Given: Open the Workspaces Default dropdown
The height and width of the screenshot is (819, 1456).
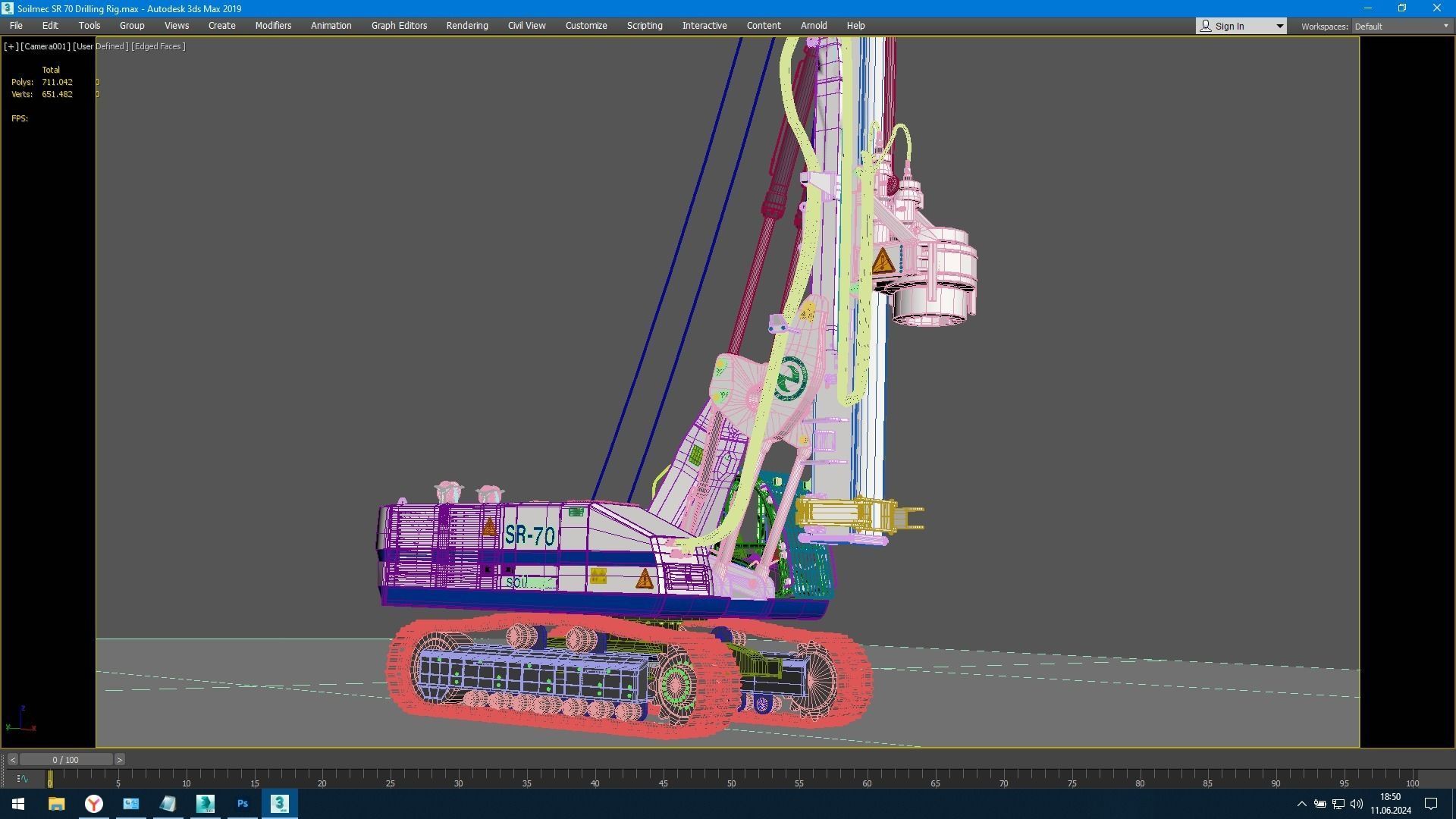Looking at the screenshot, I should [1401, 26].
